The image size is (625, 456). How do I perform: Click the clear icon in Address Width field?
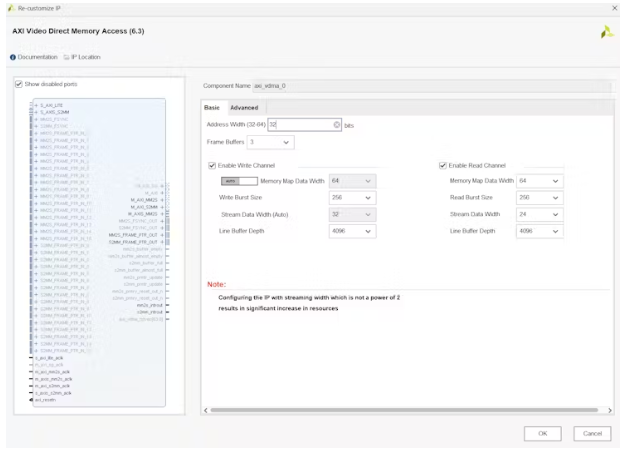pyautogui.click(x=337, y=125)
